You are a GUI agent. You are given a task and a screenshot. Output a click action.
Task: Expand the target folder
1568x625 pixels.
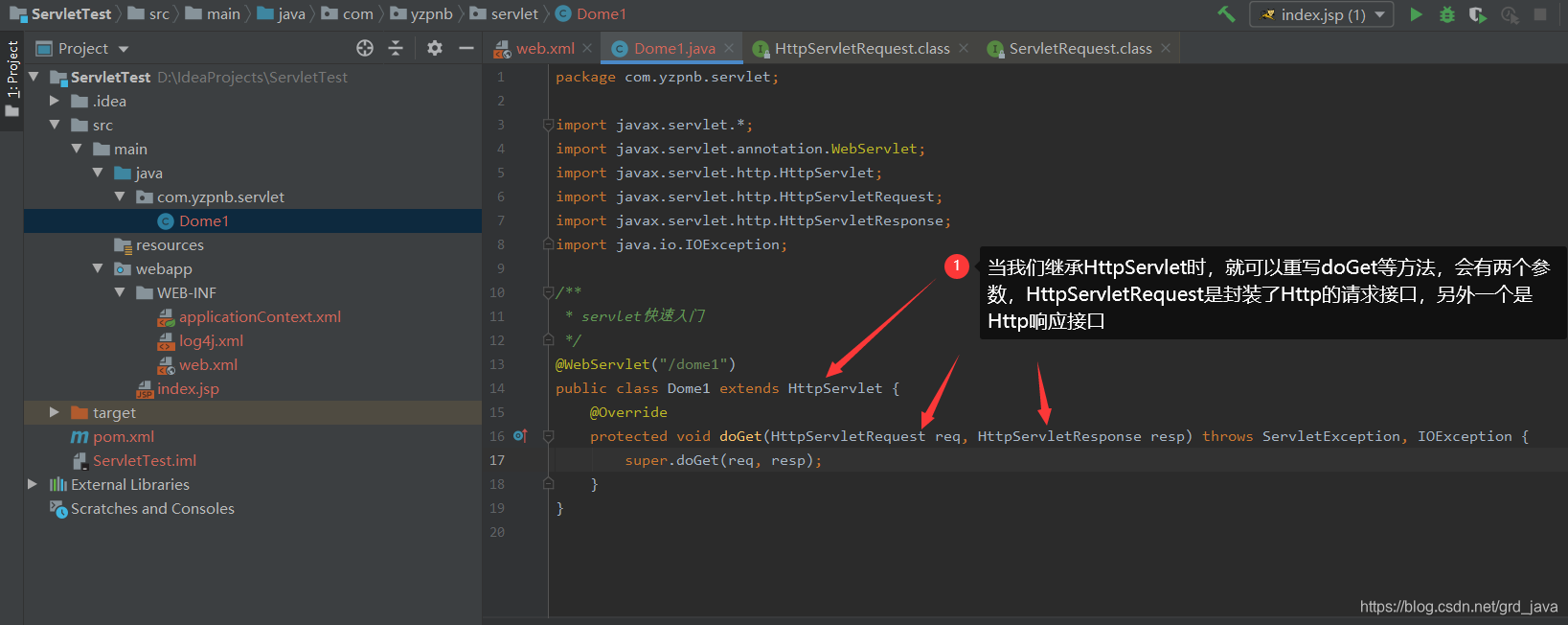click(x=55, y=412)
